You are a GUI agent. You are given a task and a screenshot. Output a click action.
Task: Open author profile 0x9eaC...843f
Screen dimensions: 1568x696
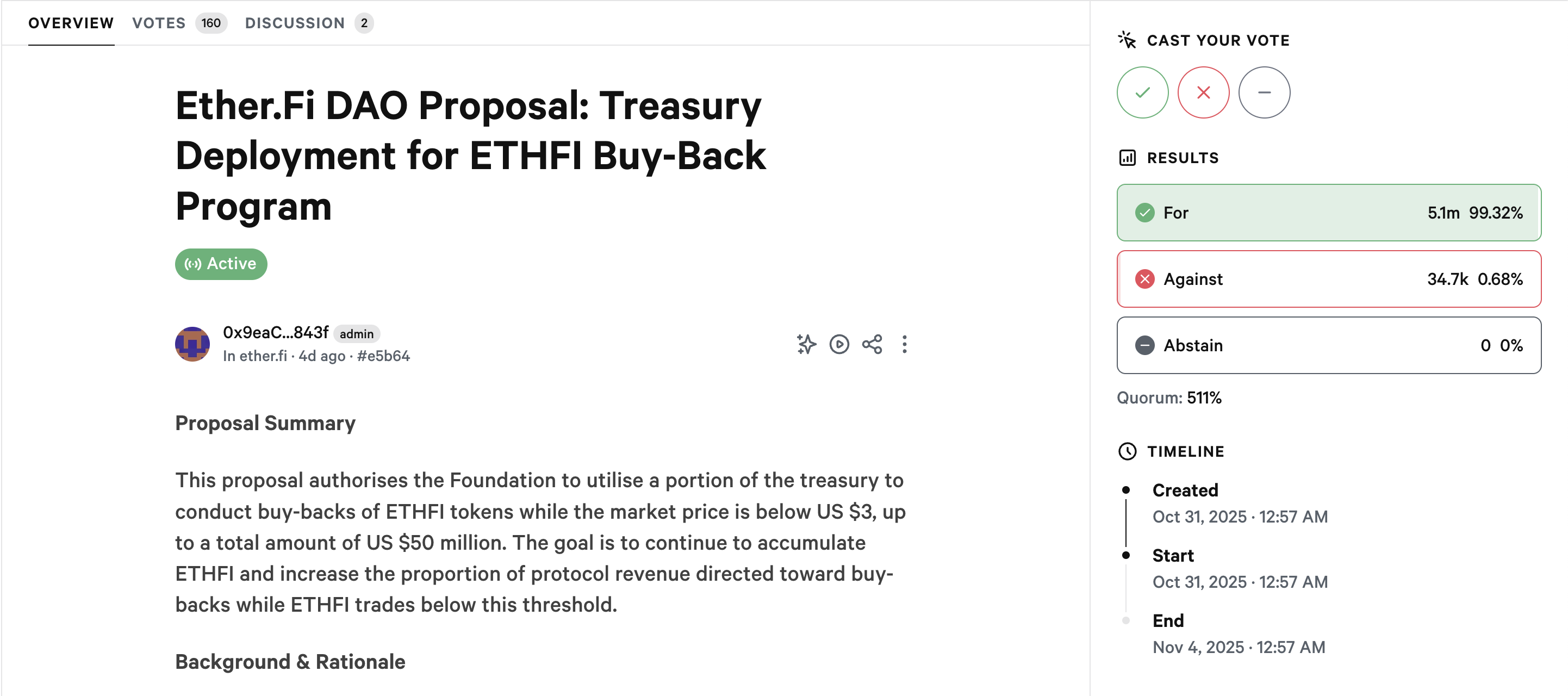(275, 332)
